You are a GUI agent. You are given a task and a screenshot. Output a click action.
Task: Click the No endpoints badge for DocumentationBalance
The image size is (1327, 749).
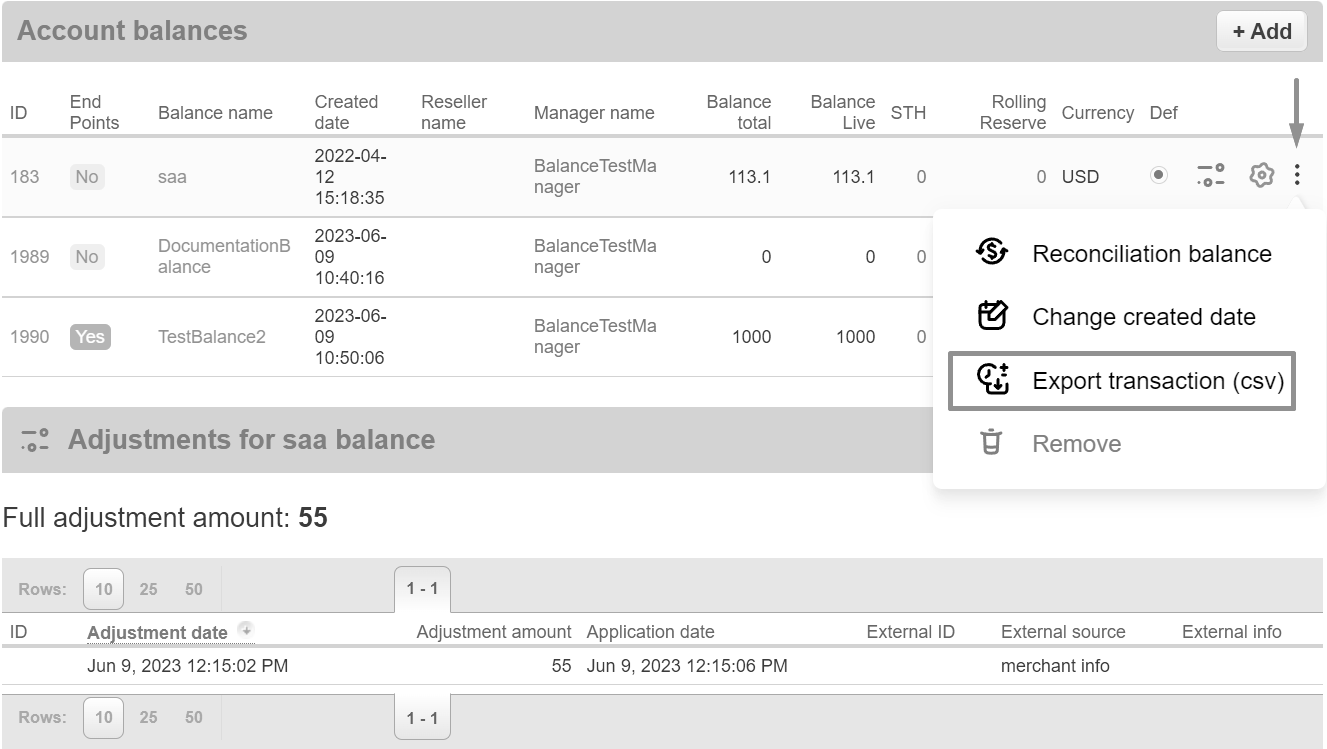click(x=87, y=257)
